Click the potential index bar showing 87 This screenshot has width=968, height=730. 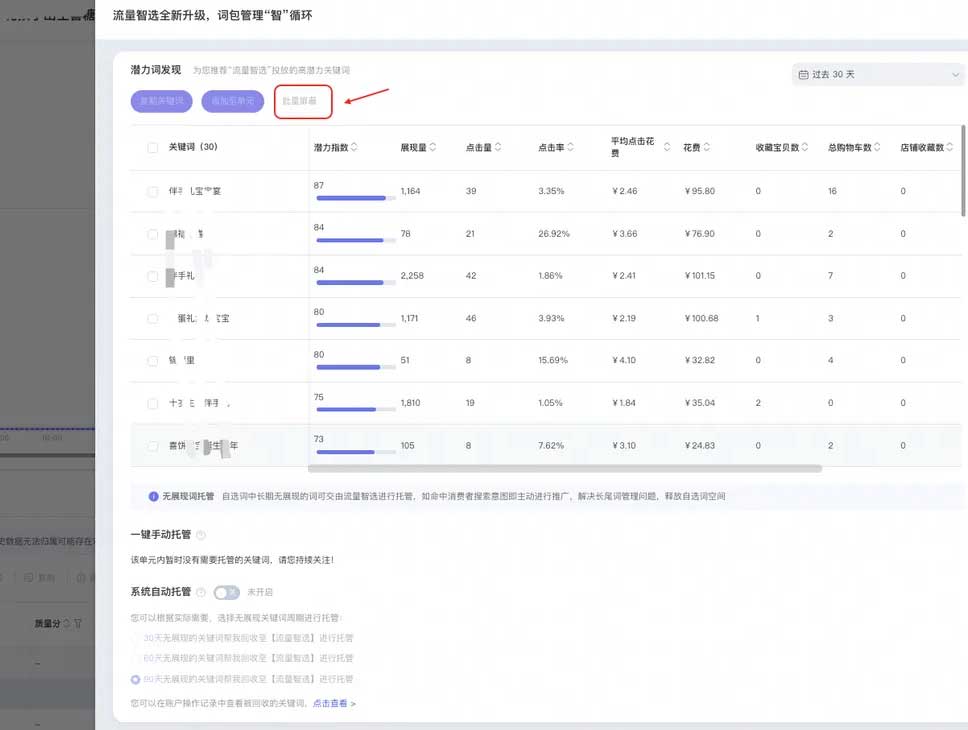click(x=356, y=198)
